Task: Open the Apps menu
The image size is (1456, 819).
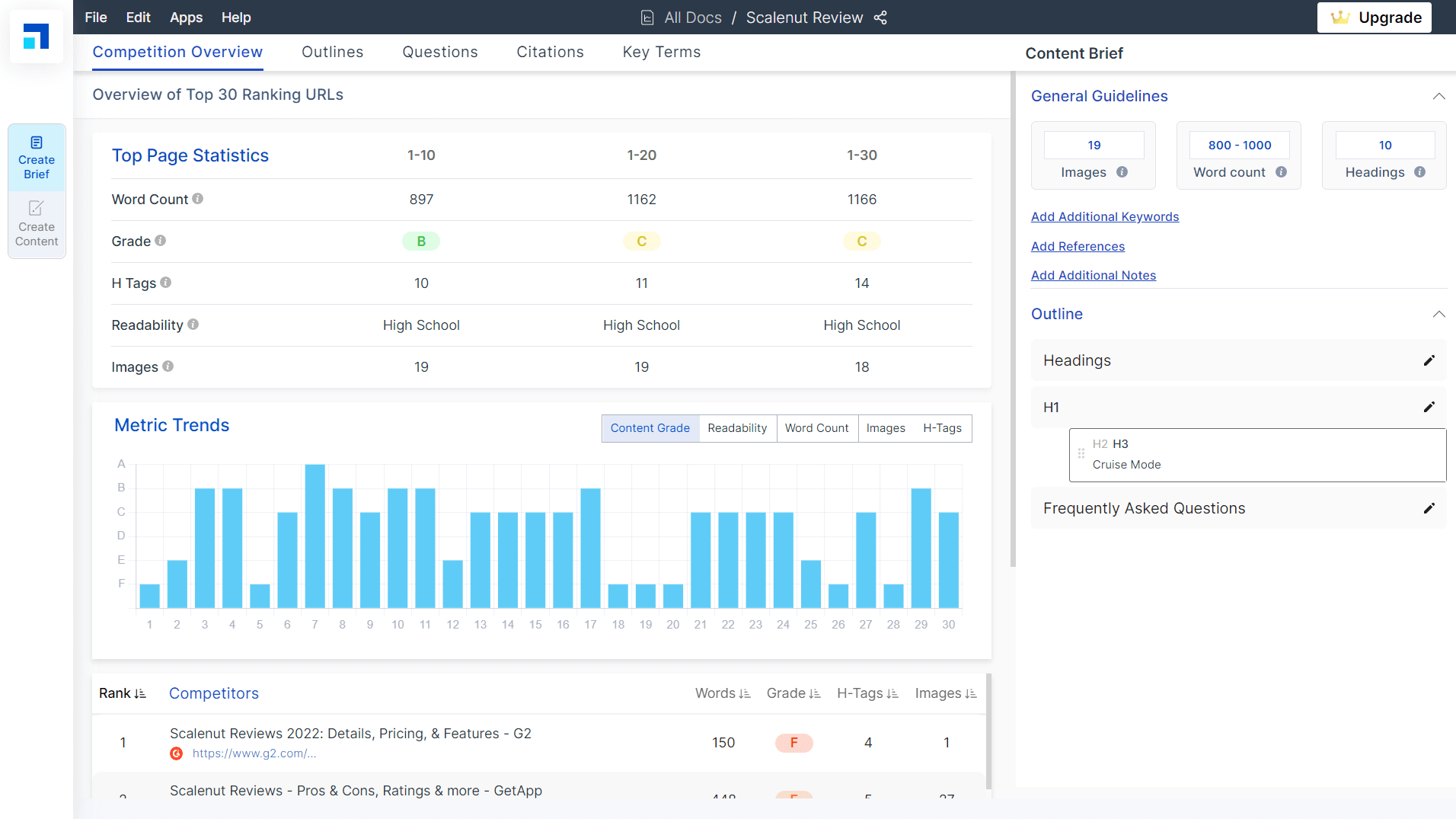Action: (x=186, y=18)
